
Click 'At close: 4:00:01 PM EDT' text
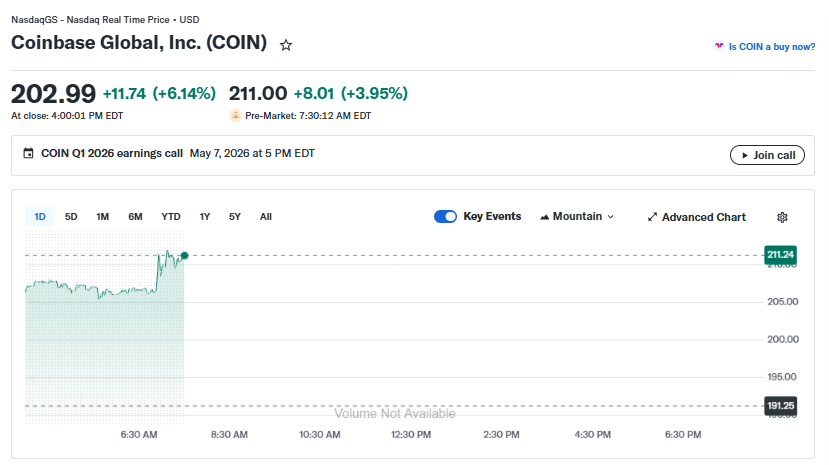click(x=67, y=116)
